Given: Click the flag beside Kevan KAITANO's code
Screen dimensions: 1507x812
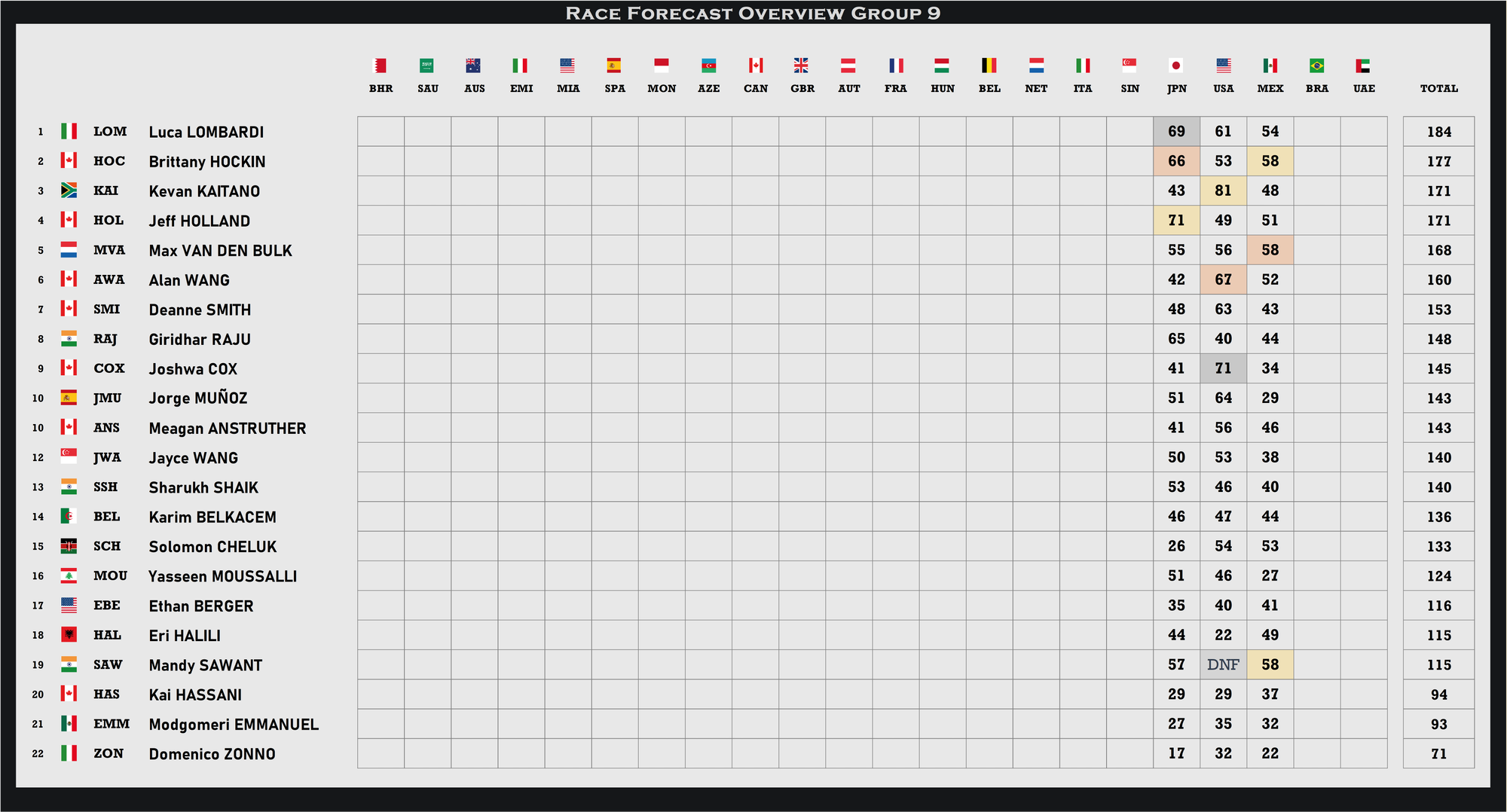Looking at the screenshot, I should (69, 191).
